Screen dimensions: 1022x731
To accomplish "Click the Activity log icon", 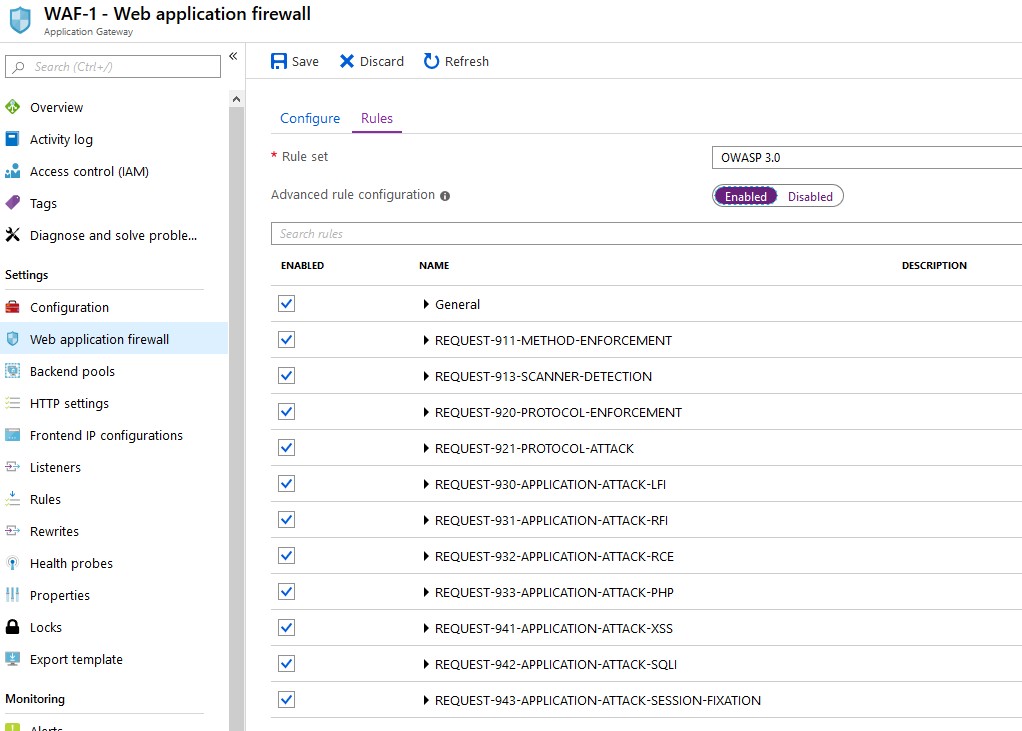I will [x=12, y=139].
